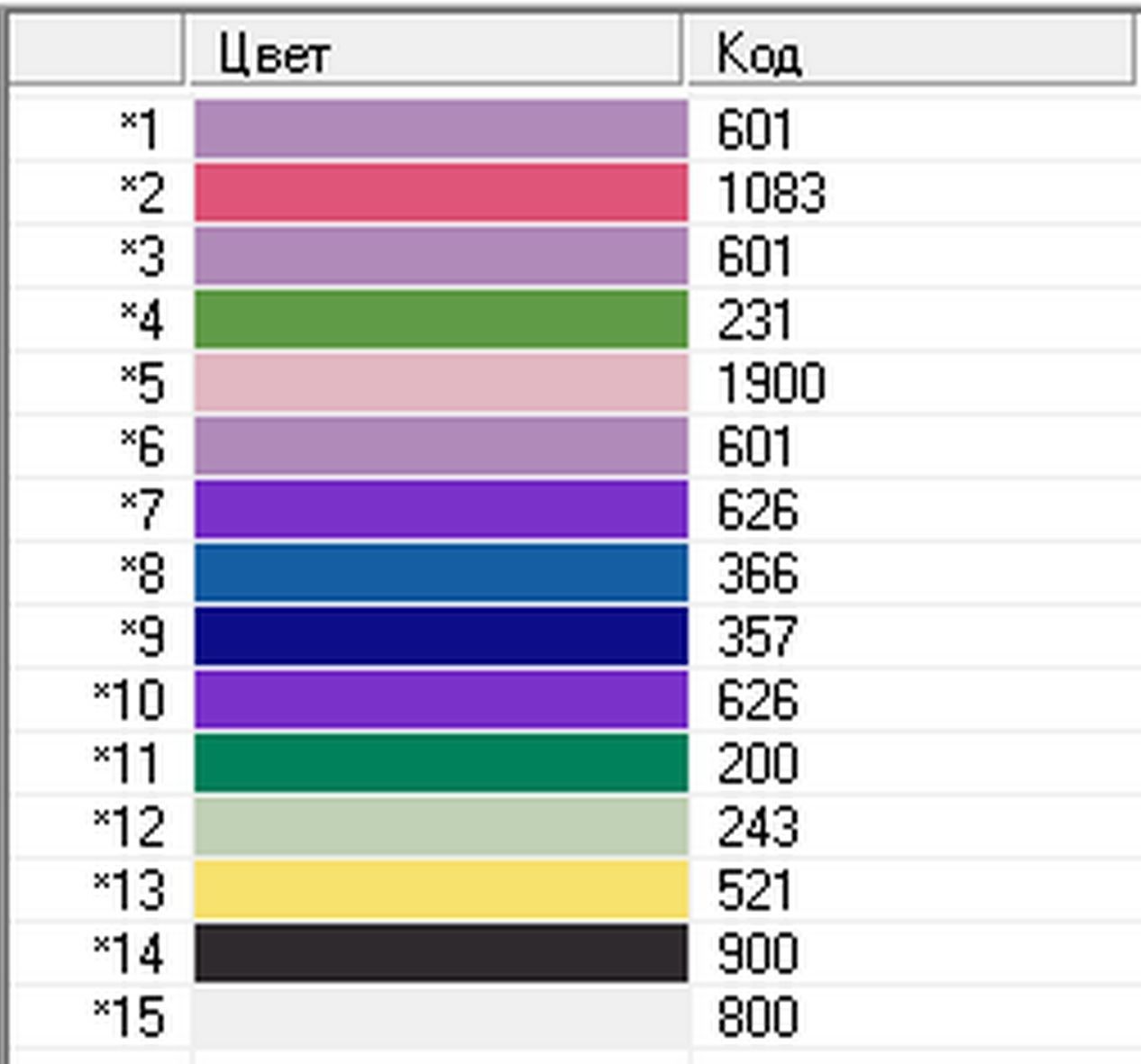The width and height of the screenshot is (1141, 1064).
Task: Select row number *10
Action: 128,700
